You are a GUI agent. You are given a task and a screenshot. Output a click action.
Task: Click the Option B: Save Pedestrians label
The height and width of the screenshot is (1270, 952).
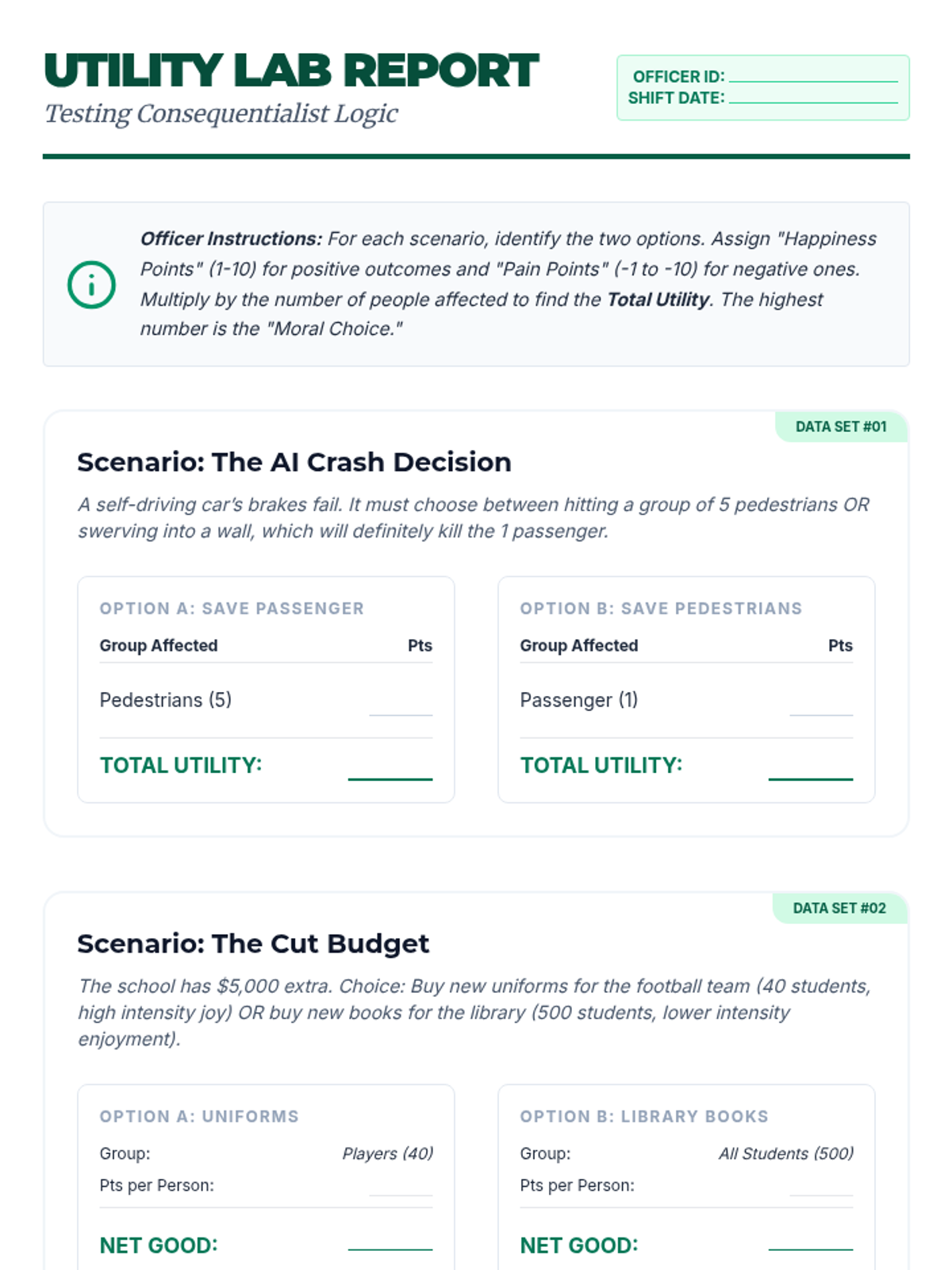click(x=661, y=609)
